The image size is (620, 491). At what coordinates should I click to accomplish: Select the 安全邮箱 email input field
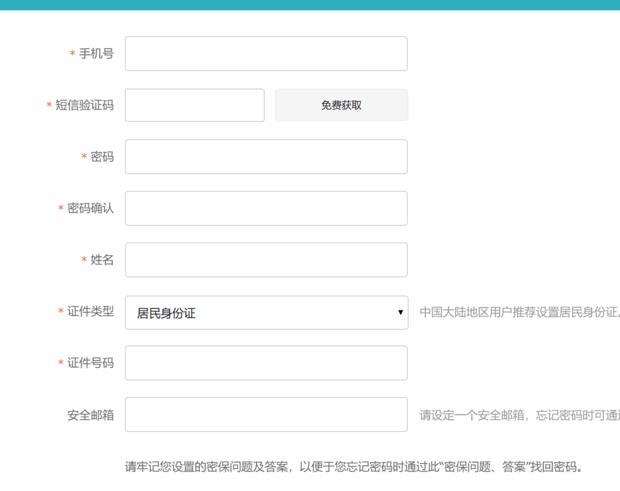click(x=266, y=414)
